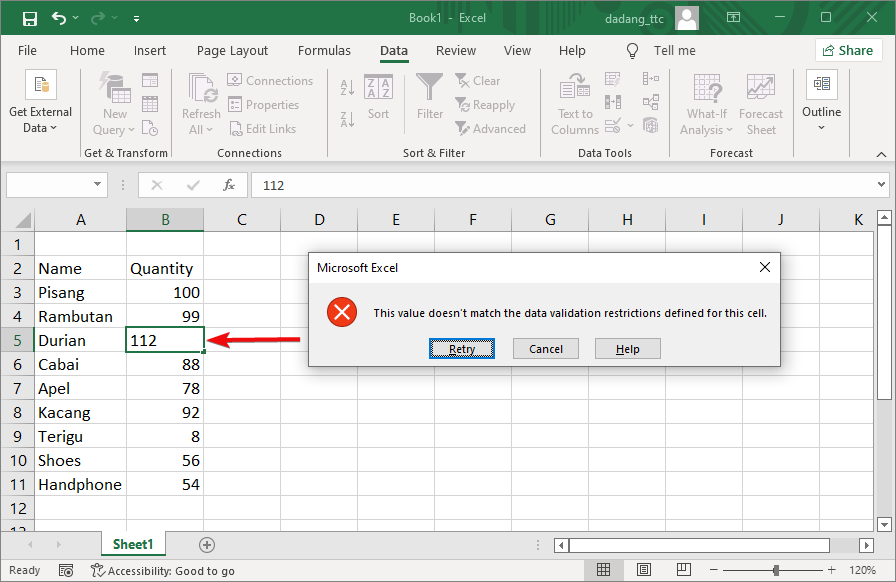Switch to Page Layout view in status bar
896x582 pixels.
tap(644, 569)
